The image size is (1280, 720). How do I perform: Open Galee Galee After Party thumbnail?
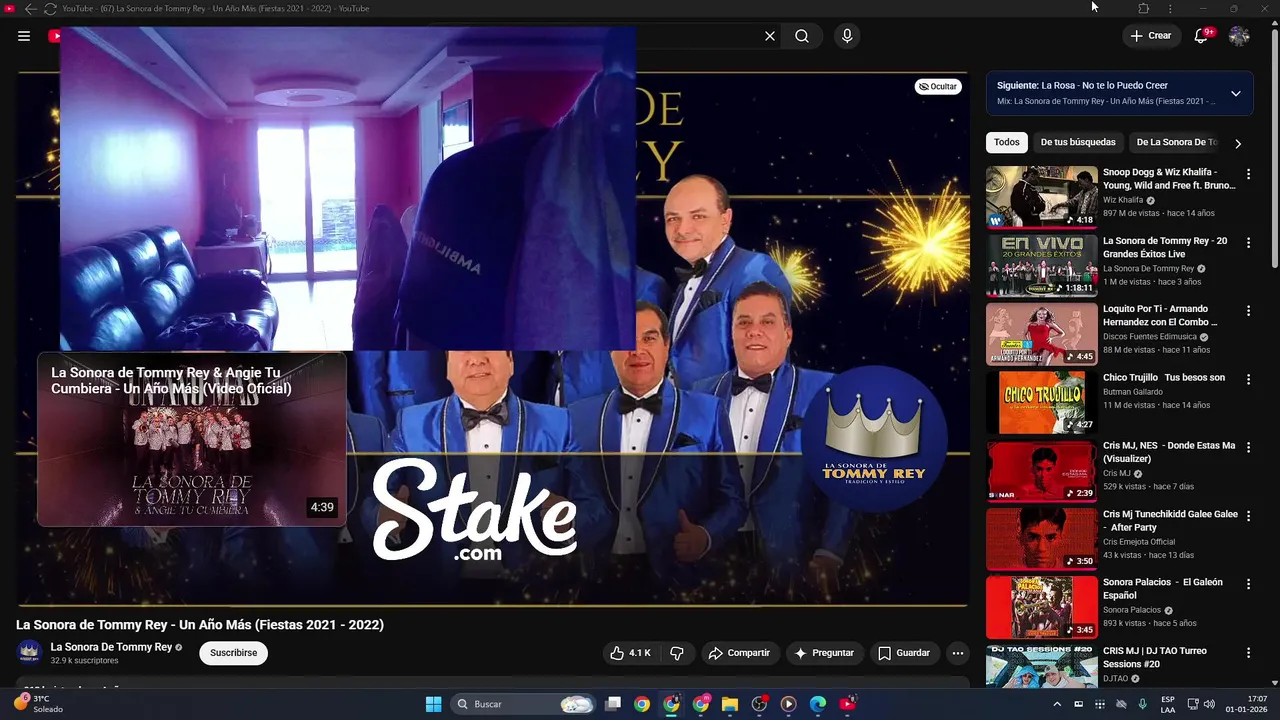pos(1042,539)
